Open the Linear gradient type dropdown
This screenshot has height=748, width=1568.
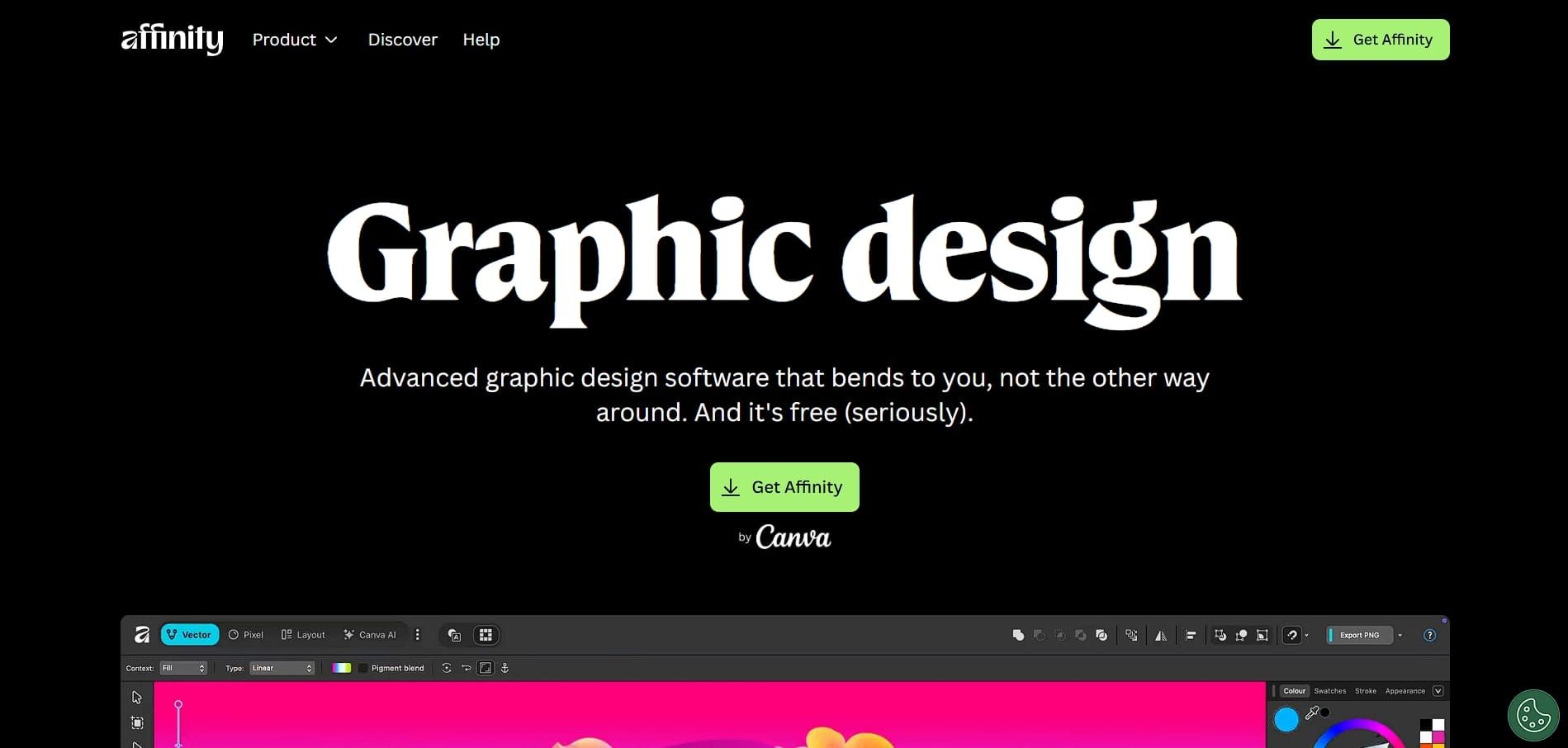281,667
